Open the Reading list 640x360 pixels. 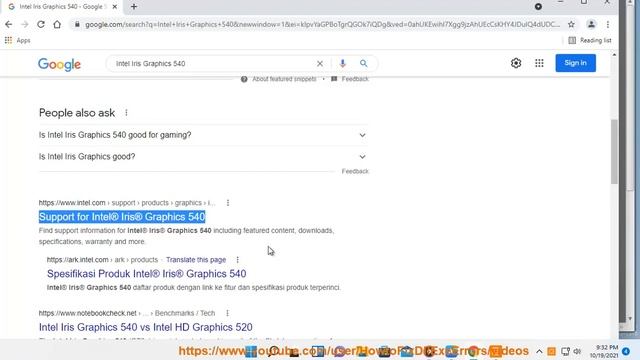[x=590, y=40]
